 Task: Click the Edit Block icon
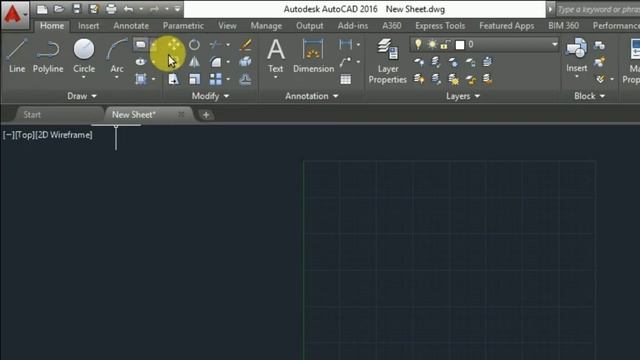click(600, 62)
